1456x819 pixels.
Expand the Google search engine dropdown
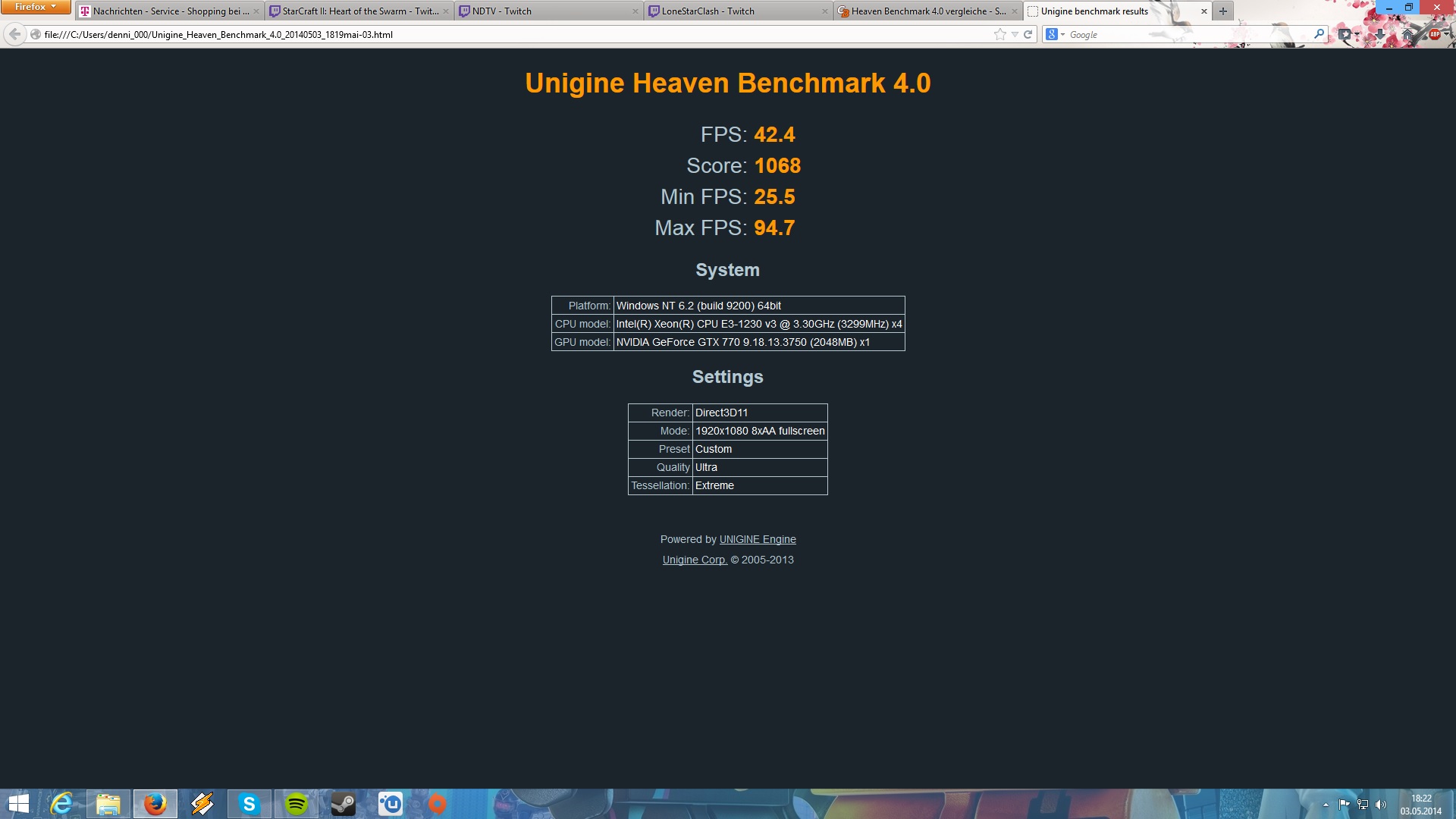coord(1055,34)
